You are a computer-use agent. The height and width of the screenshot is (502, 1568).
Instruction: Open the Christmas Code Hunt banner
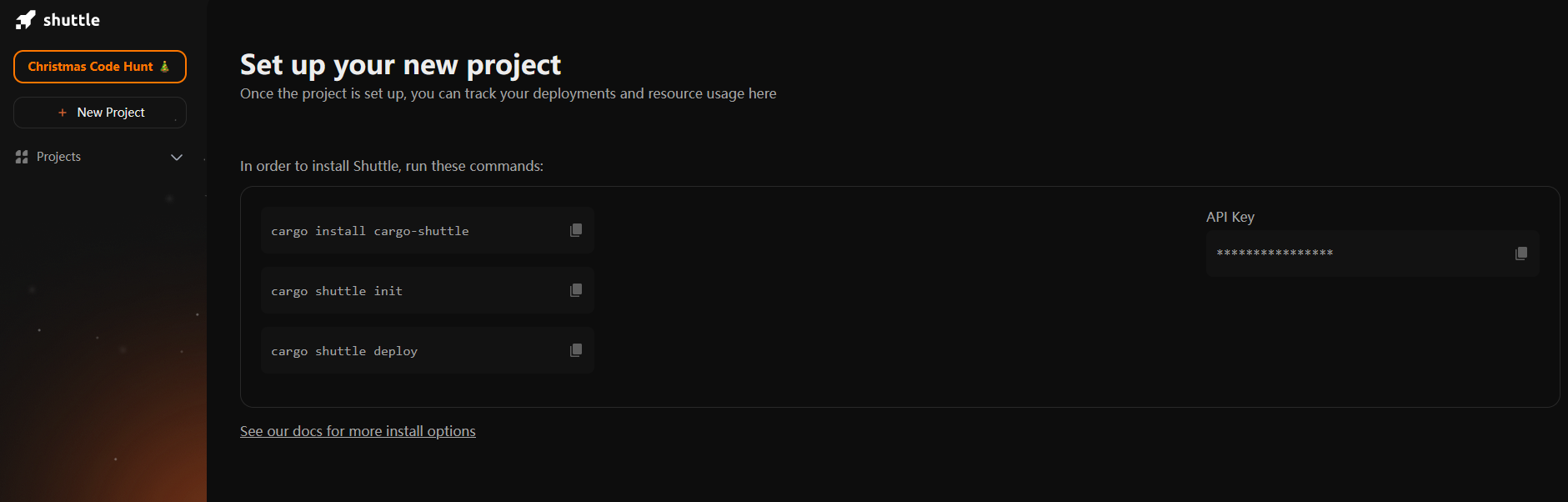point(100,67)
